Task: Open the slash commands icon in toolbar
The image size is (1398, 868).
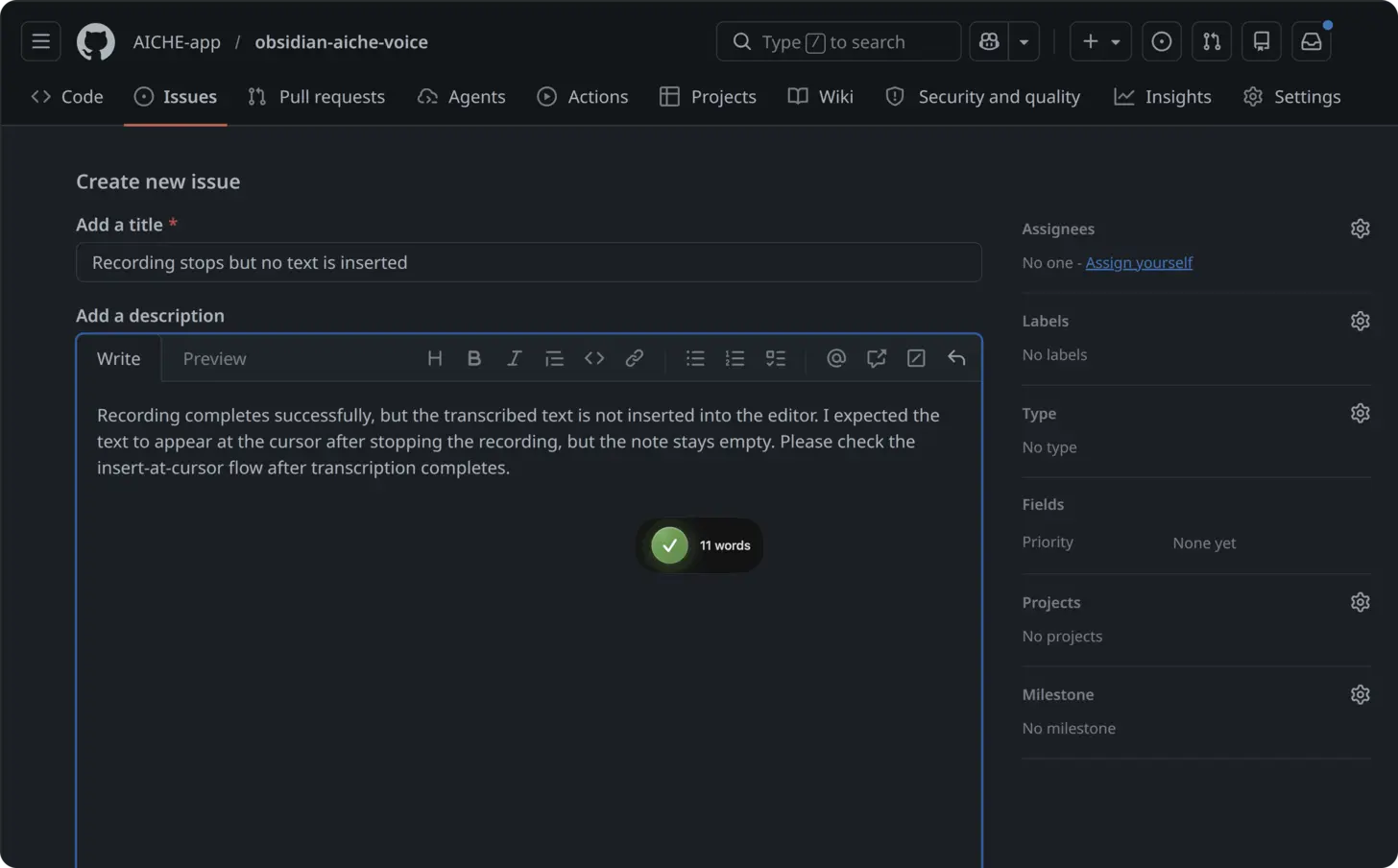Action: click(917, 358)
